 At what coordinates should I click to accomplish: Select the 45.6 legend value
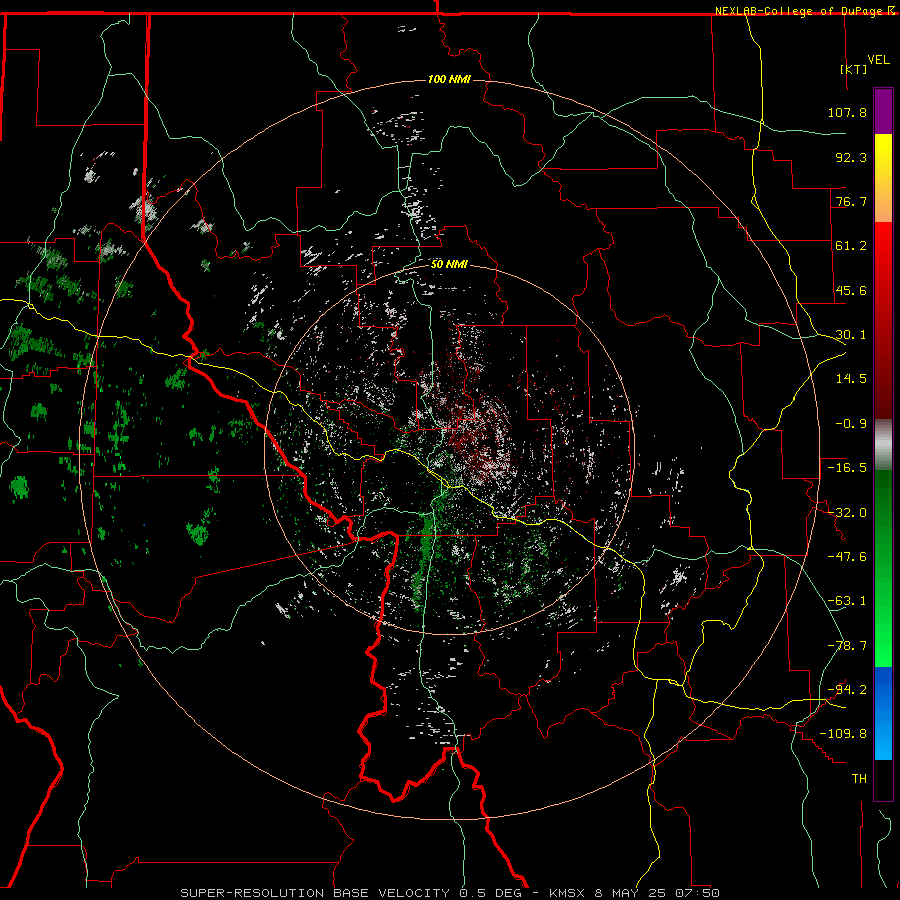point(851,290)
